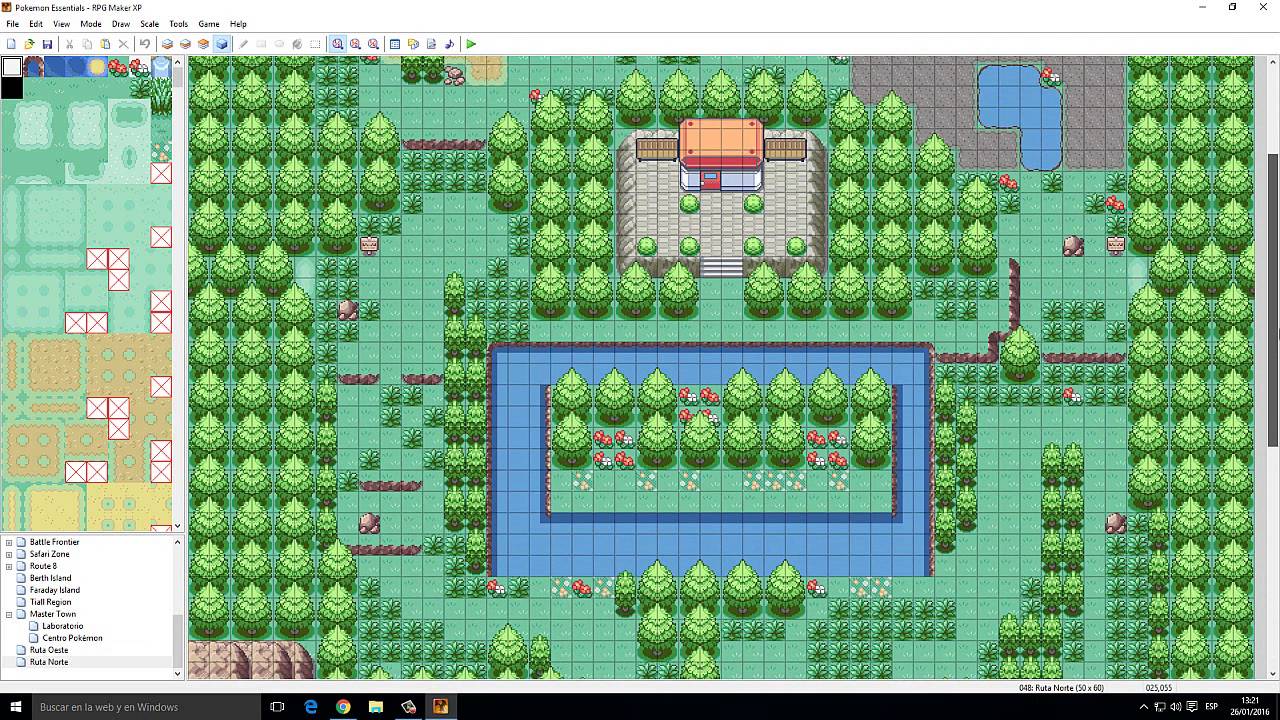Select the Faraday Island map

tap(54, 590)
